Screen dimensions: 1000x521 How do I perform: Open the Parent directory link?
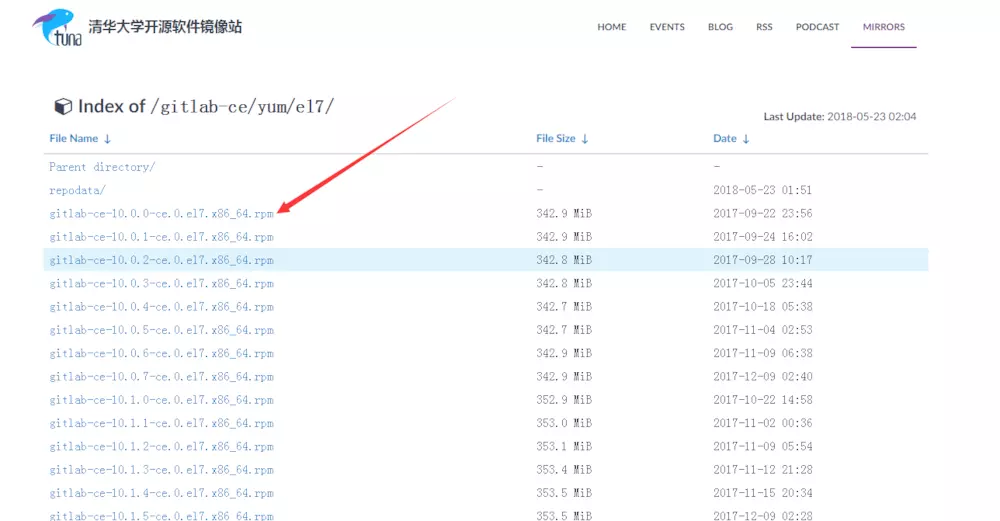point(102,167)
